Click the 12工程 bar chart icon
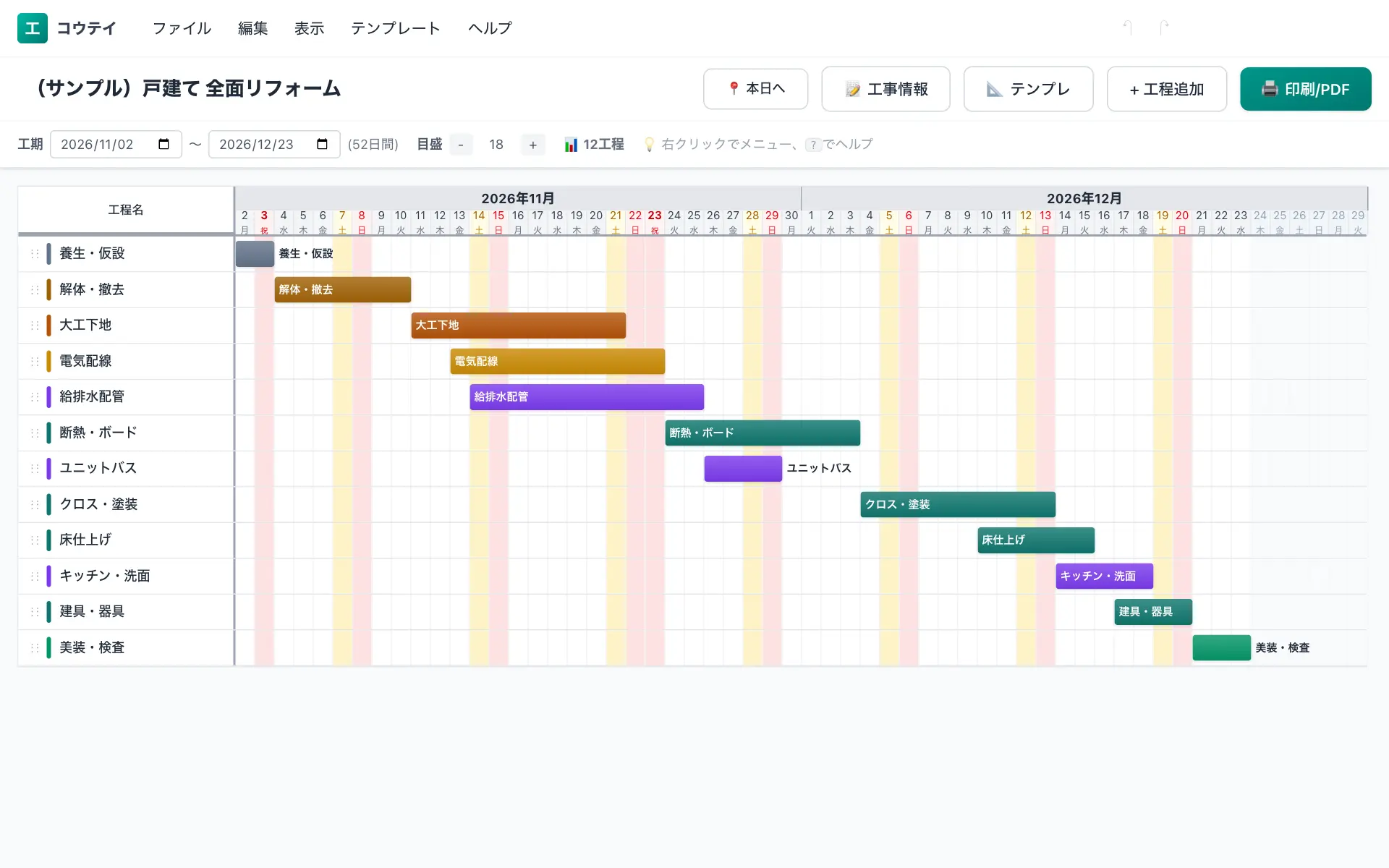This screenshot has width=1389, height=868. (x=571, y=145)
